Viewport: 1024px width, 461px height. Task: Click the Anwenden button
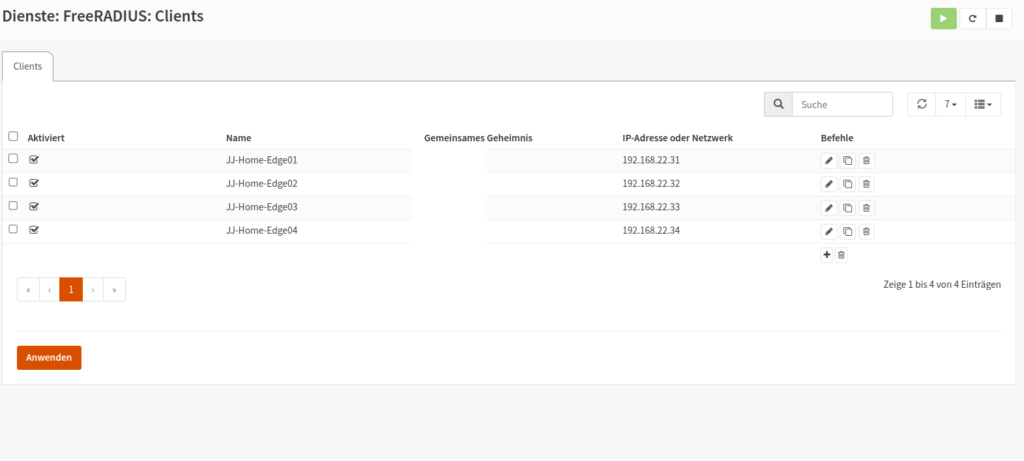tap(49, 357)
